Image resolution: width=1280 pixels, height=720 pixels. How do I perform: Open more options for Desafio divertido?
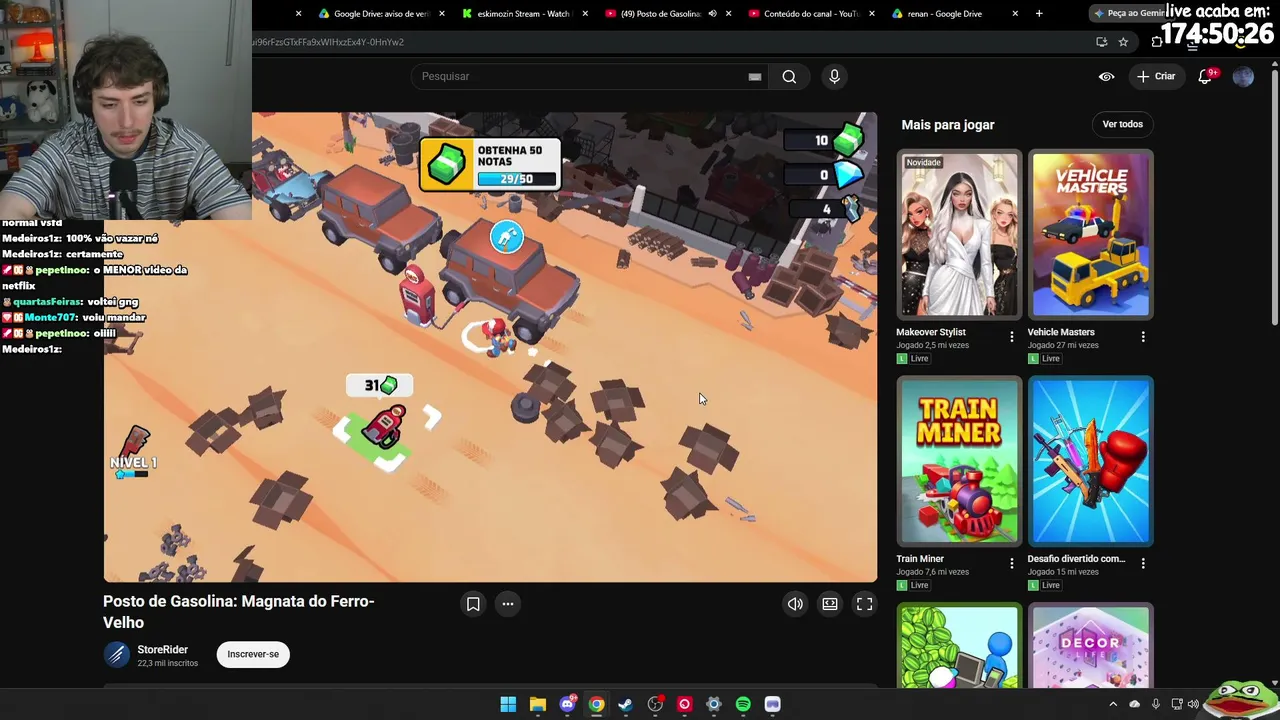pyautogui.click(x=1143, y=564)
